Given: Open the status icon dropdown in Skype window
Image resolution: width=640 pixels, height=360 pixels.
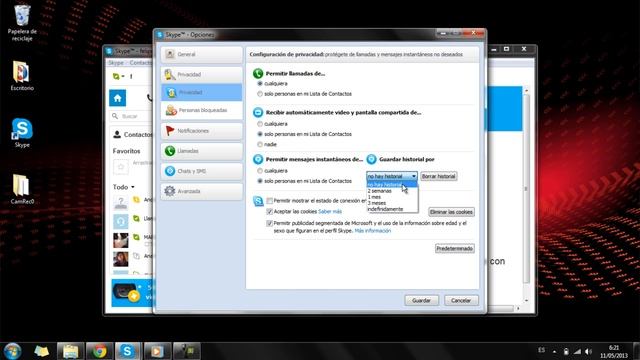Looking at the screenshot, I should [118, 76].
